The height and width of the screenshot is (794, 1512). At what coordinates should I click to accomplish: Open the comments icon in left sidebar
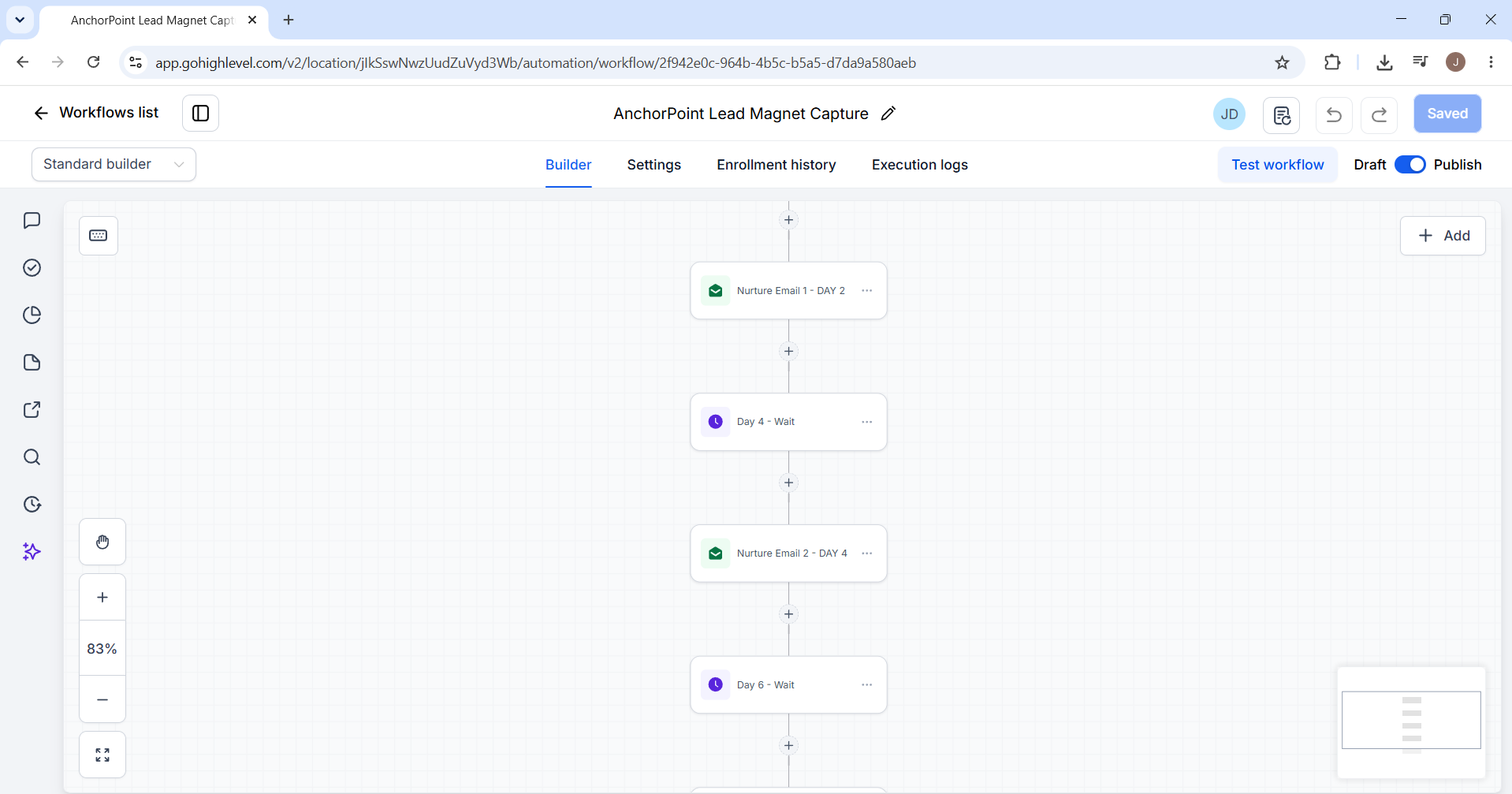[32, 220]
